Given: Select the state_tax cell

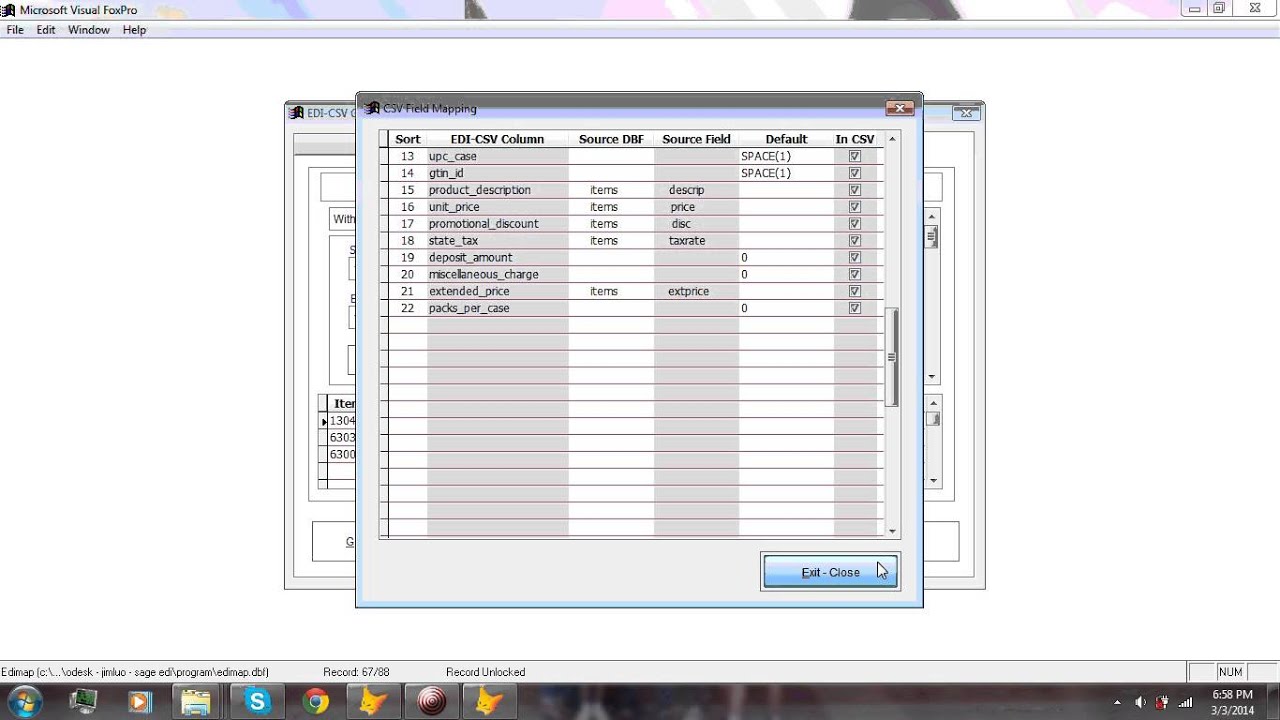Looking at the screenshot, I should tap(497, 241).
